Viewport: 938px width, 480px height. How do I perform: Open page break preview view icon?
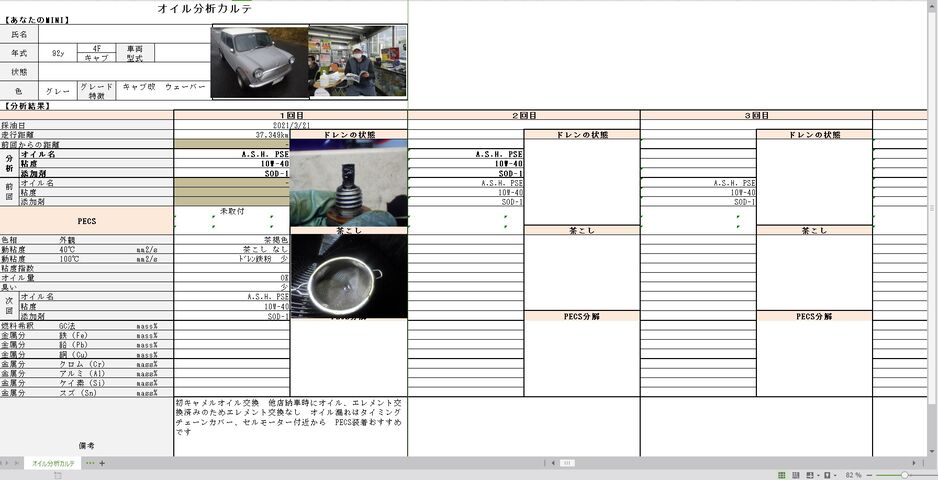pyautogui.click(x=809, y=475)
